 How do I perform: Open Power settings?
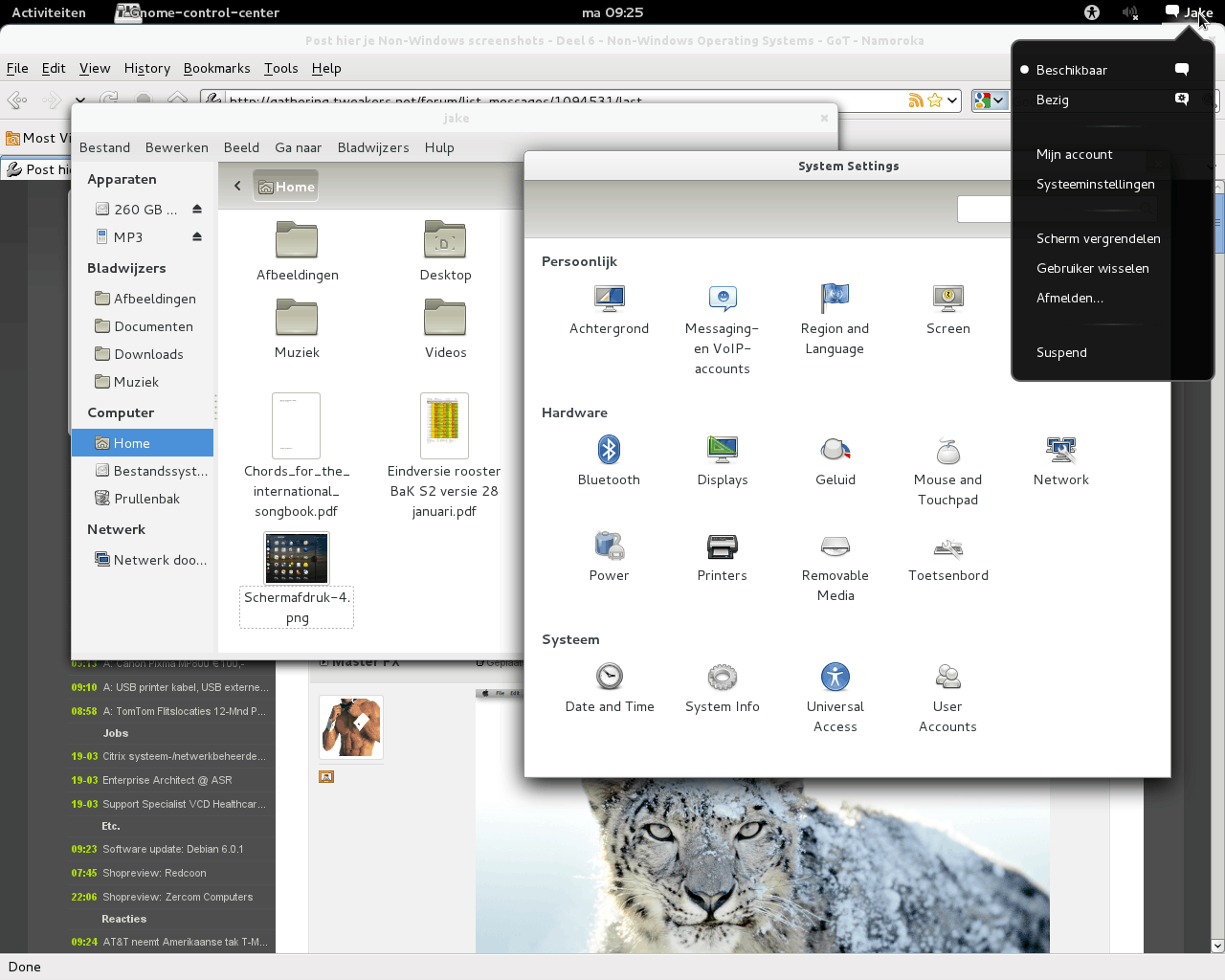coord(609,556)
